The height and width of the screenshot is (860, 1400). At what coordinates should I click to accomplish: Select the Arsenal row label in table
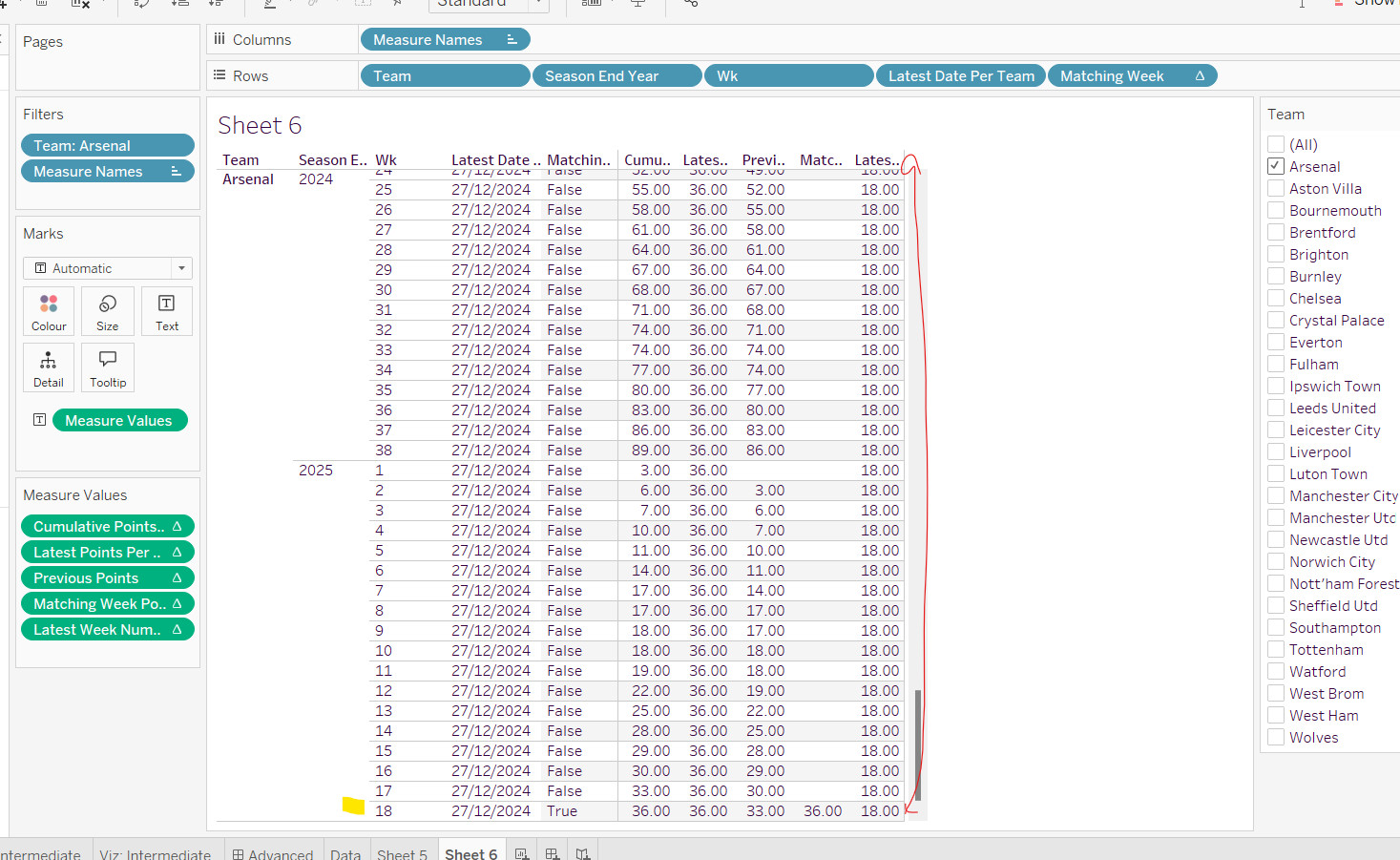[248, 178]
